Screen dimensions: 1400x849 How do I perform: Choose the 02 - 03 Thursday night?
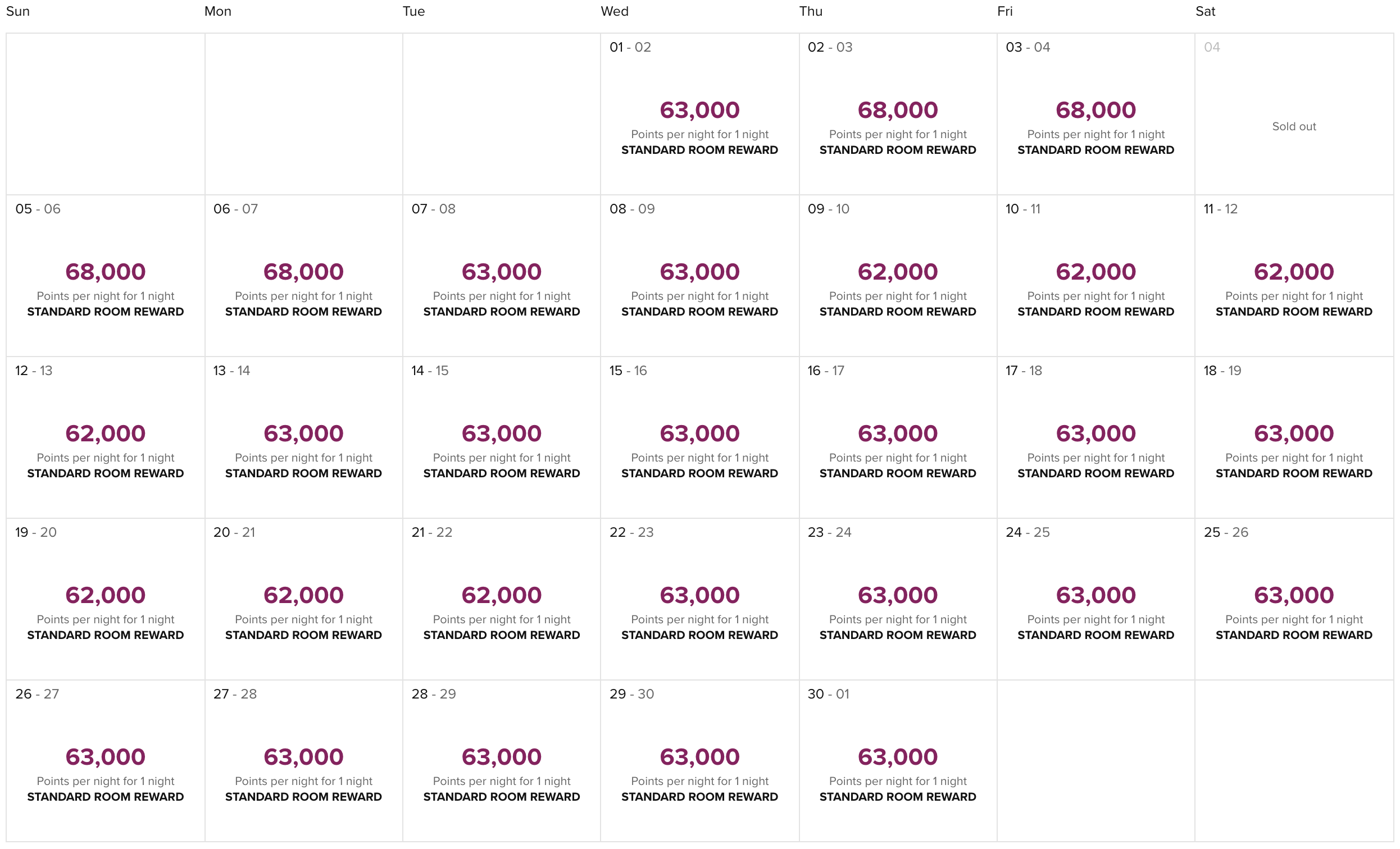click(898, 113)
